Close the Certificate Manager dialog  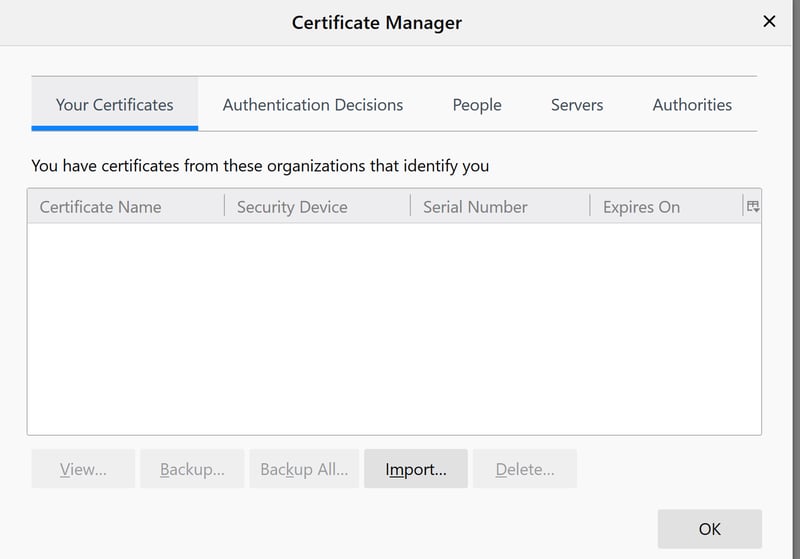(769, 21)
